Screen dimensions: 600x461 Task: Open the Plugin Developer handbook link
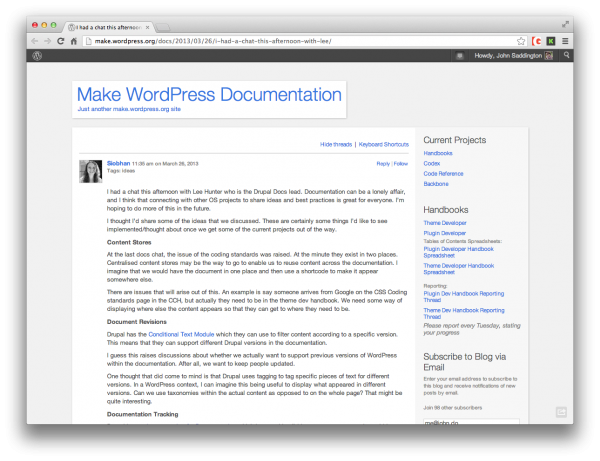[x=445, y=233]
